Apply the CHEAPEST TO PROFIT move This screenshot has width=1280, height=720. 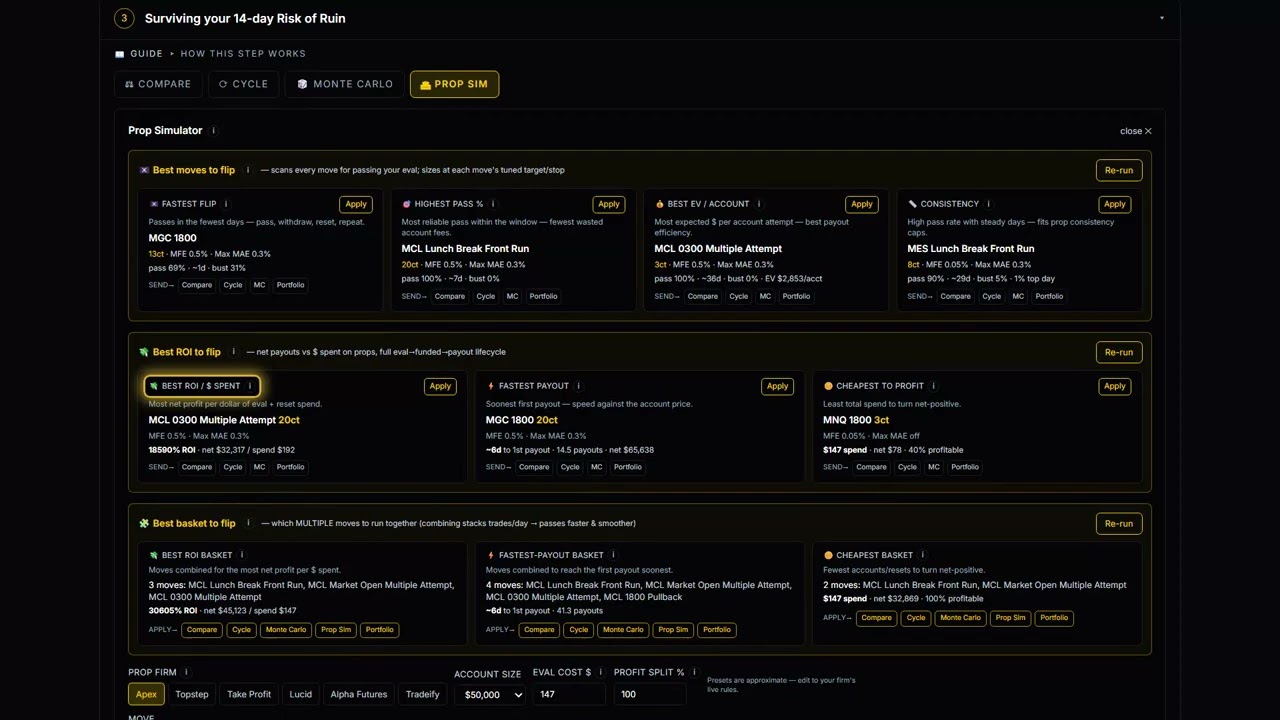click(1115, 386)
